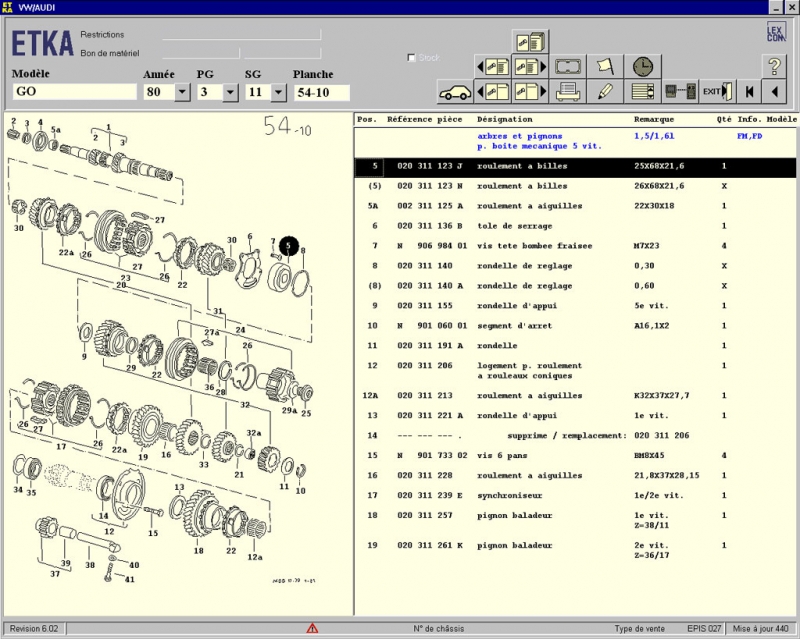Viewport: 800px width, 639px height.
Task: Click the question mark help icon
Action: (x=774, y=67)
